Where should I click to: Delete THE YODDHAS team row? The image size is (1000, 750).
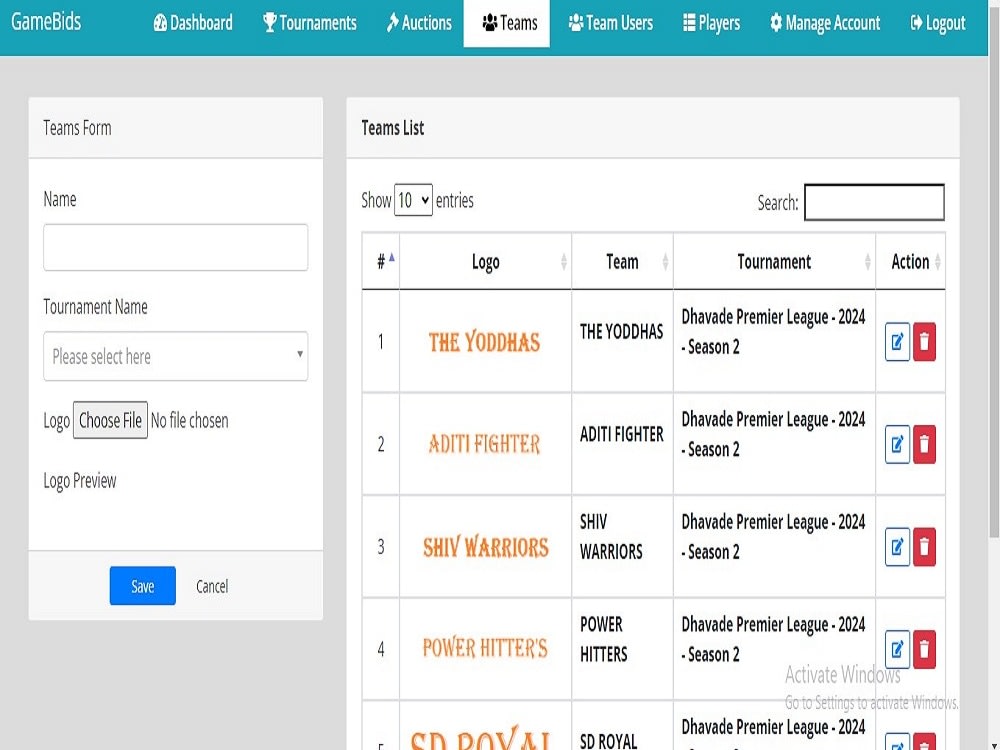coord(923,342)
